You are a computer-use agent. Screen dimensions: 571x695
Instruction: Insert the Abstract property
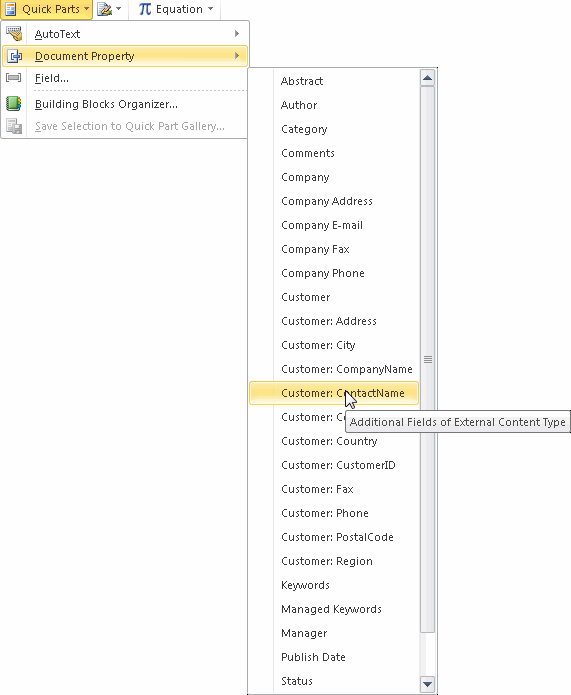pyautogui.click(x=334, y=81)
